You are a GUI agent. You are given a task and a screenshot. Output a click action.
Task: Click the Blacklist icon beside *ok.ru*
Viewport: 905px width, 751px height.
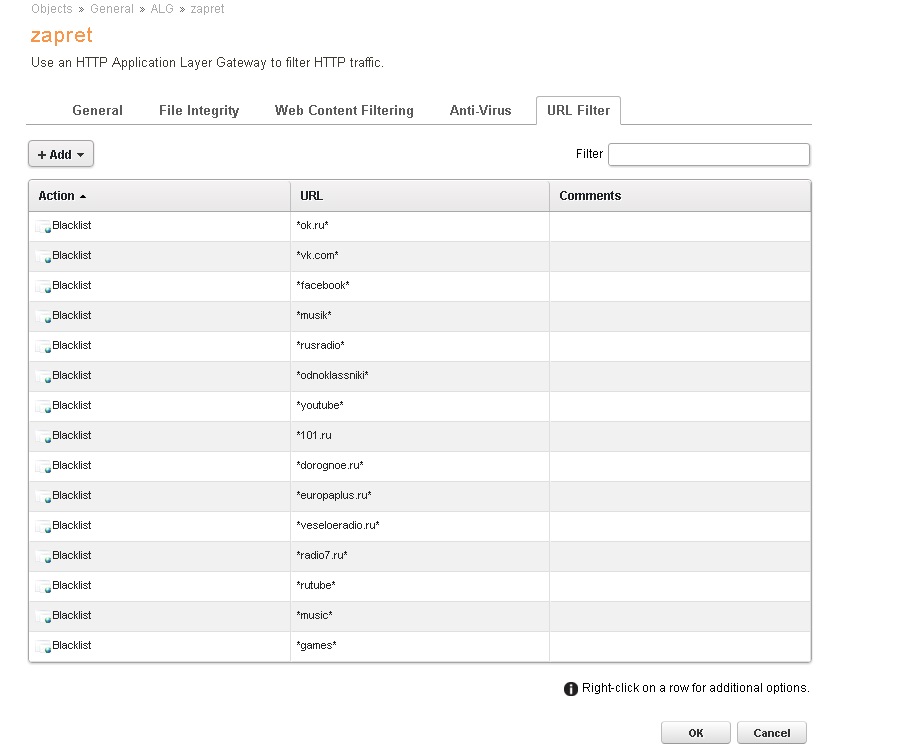(44, 227)
